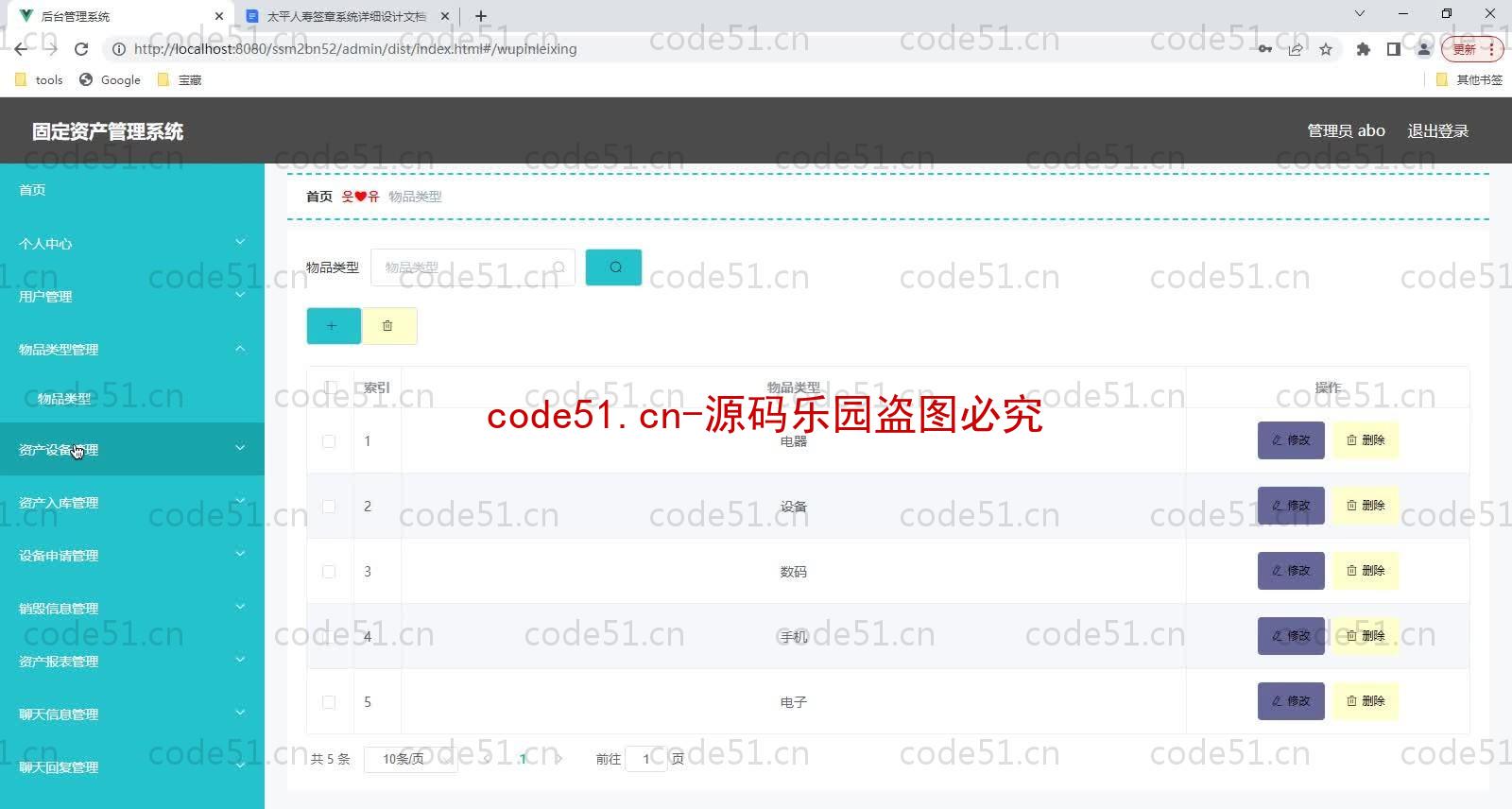Click the teal plus add button
Viewport: 1512px width, 809px height.
333,325
